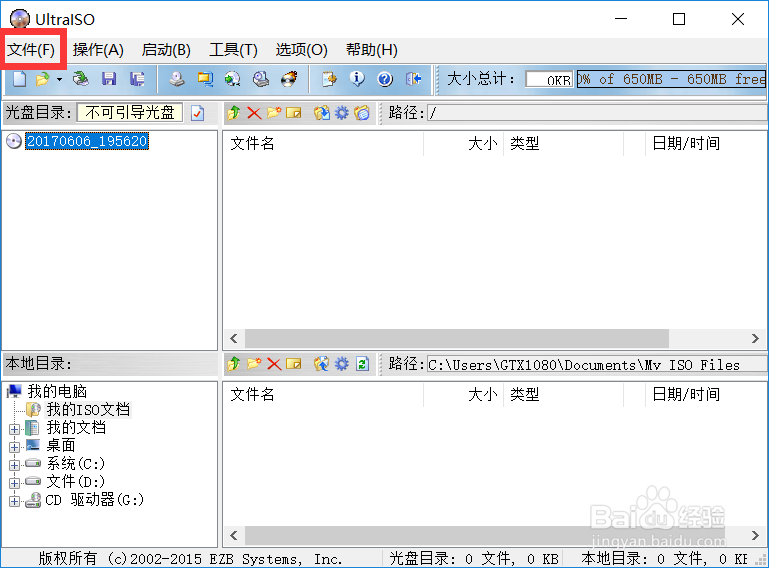Expand the 文件(D:) drive node

15,483
